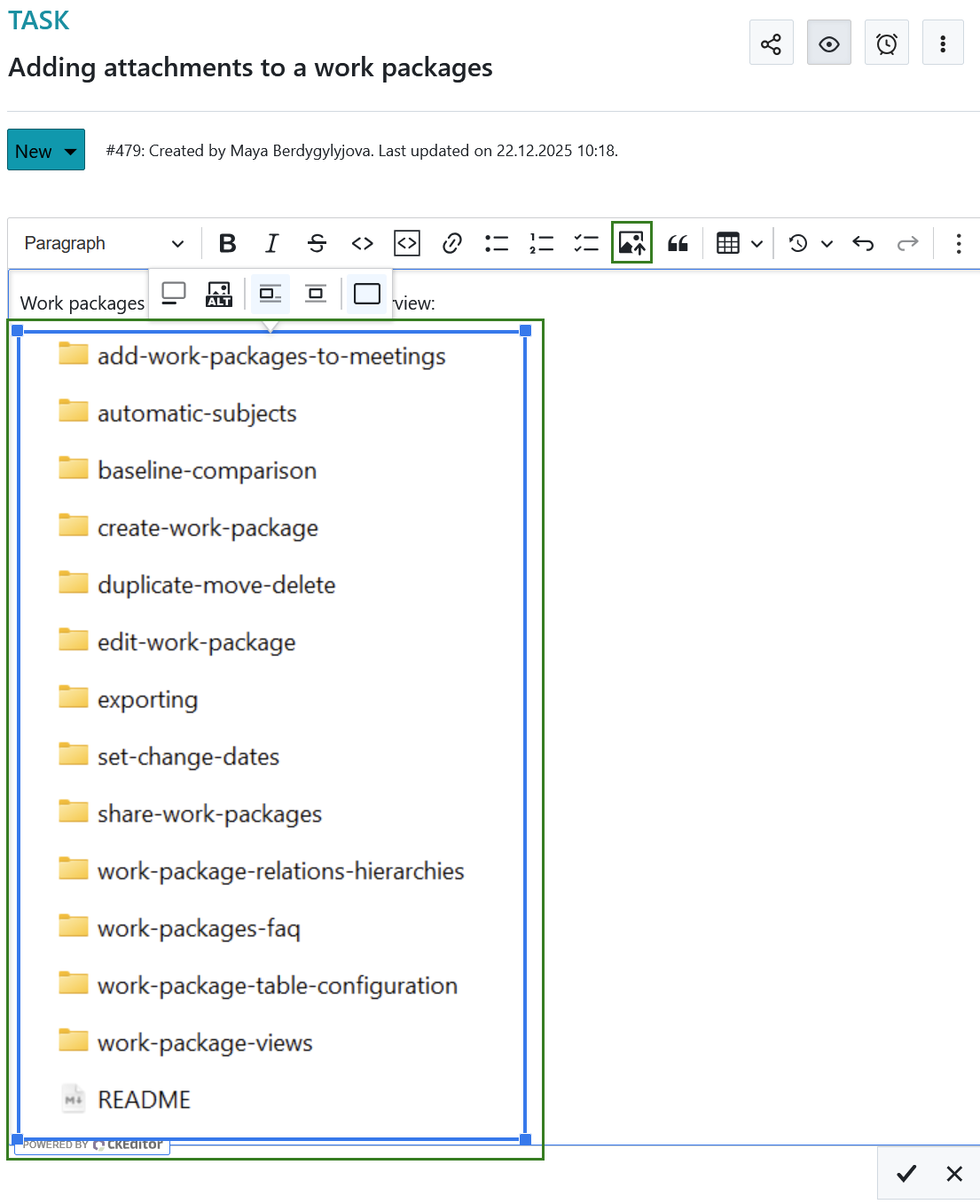Insert a link into the description
Image resolution: width=980 pixels, height=1204 pixels.
coord(451,242)
